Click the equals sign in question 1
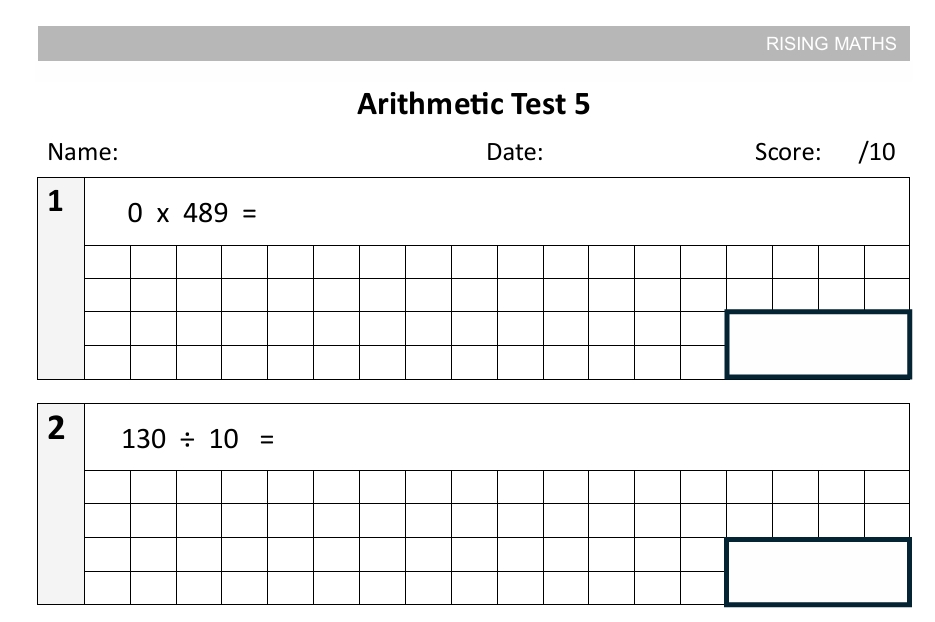This screenshot has width=935, height=622. point(249,213)
